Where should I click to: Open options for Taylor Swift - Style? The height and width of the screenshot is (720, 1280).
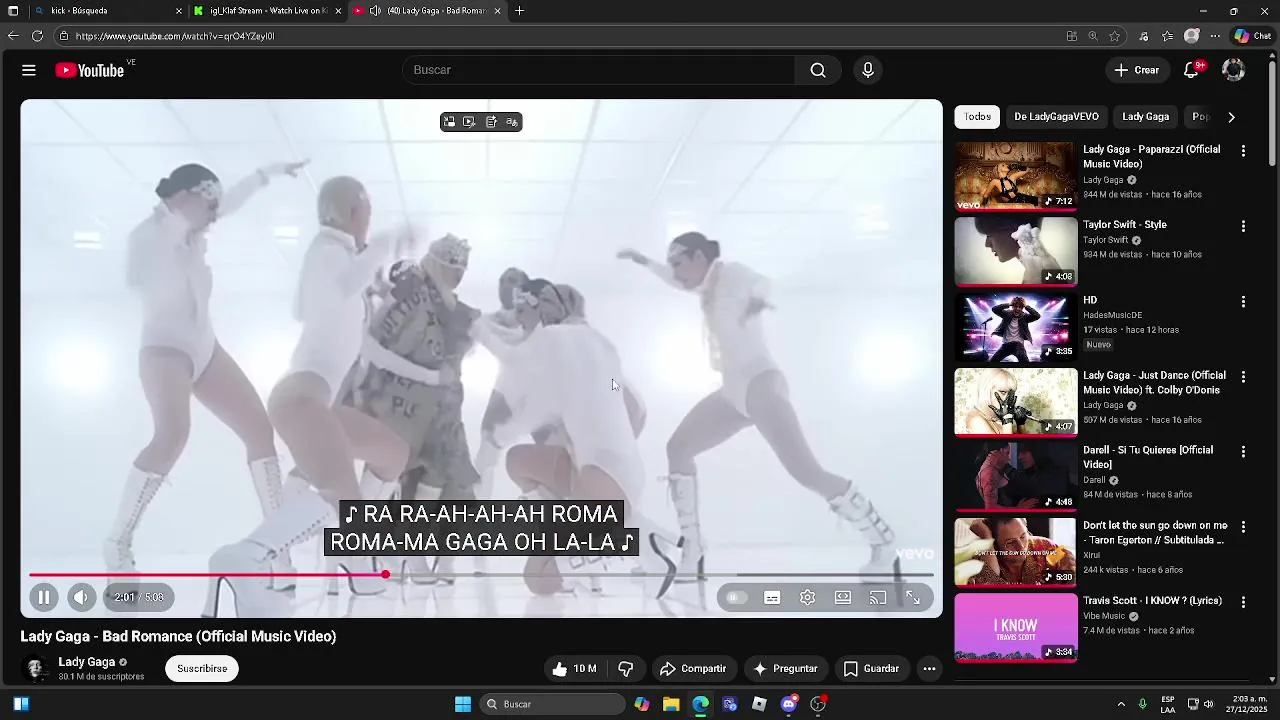tap(1243, 227)
